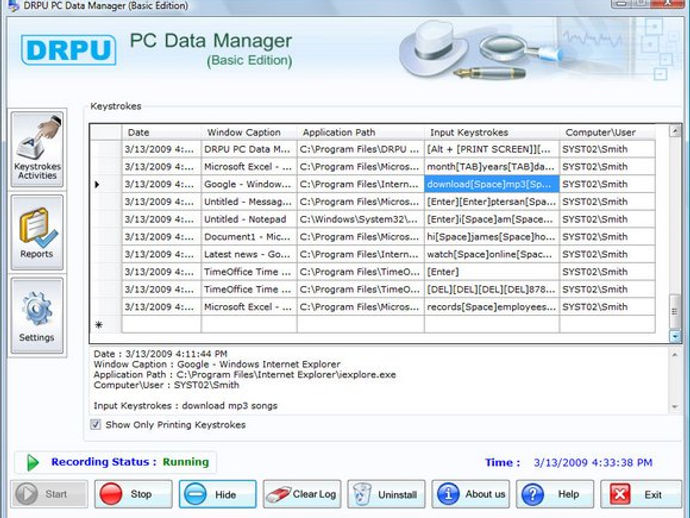Click the details pane scroll down arrow
Image resolution: width=690 pixels, height=518 pixels.
pyautogui.click(x=675, y=407)
